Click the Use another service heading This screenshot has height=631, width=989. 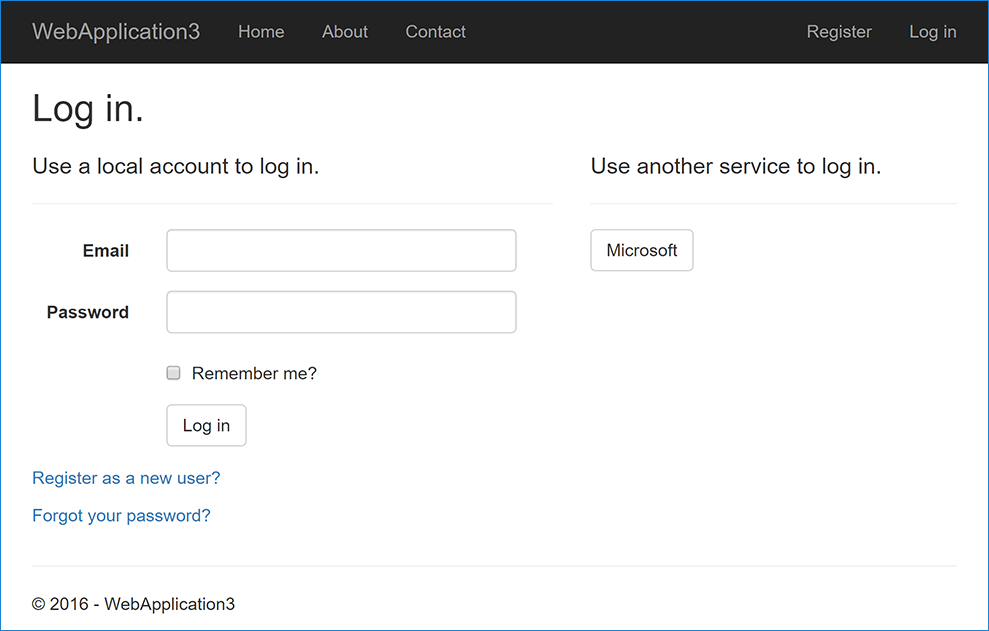coord(735,166)
